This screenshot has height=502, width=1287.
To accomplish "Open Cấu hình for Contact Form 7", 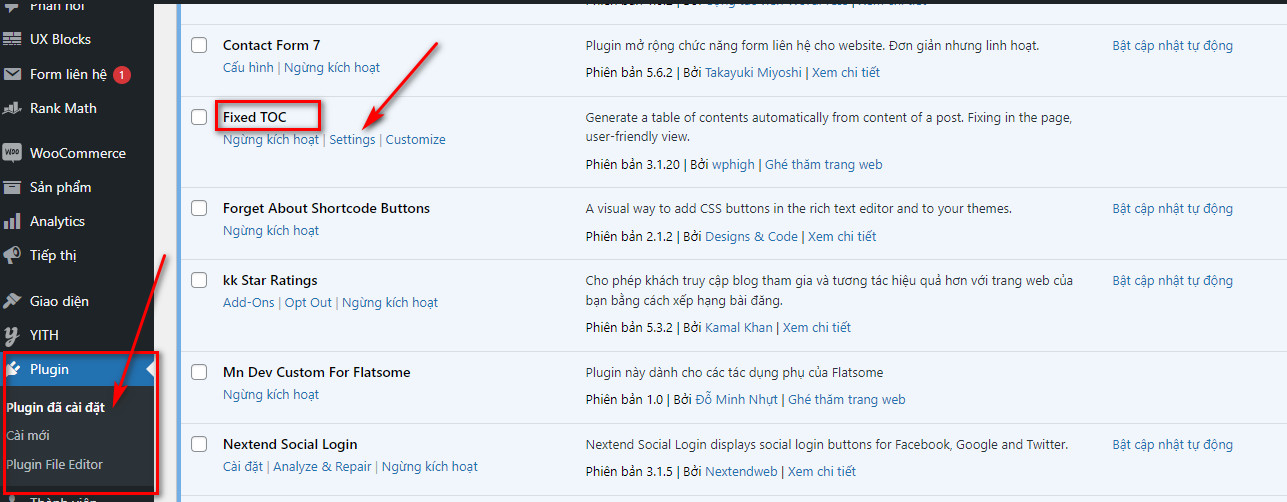I will click(250, 67).
